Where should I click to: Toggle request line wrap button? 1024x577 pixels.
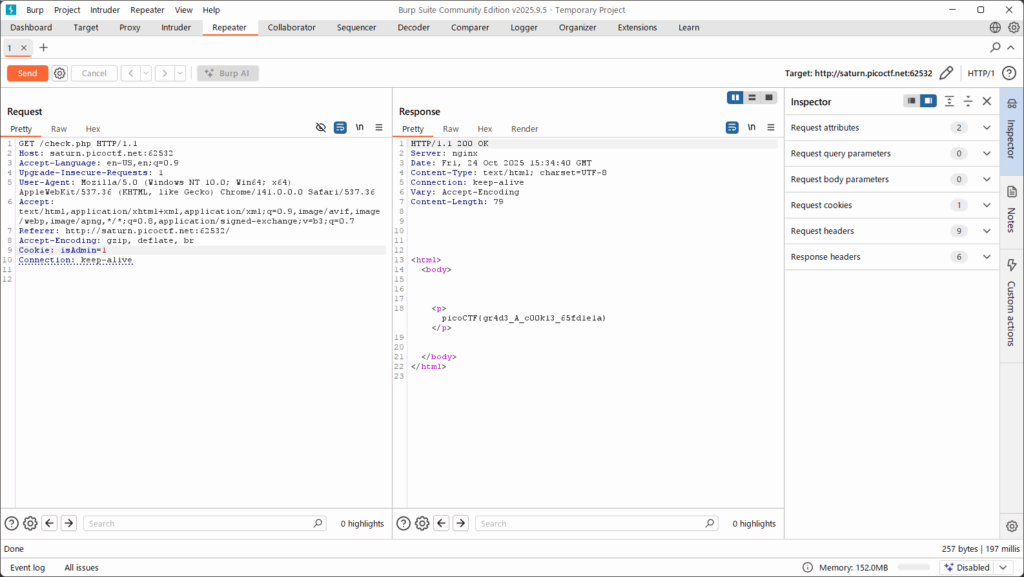point(341,128)
